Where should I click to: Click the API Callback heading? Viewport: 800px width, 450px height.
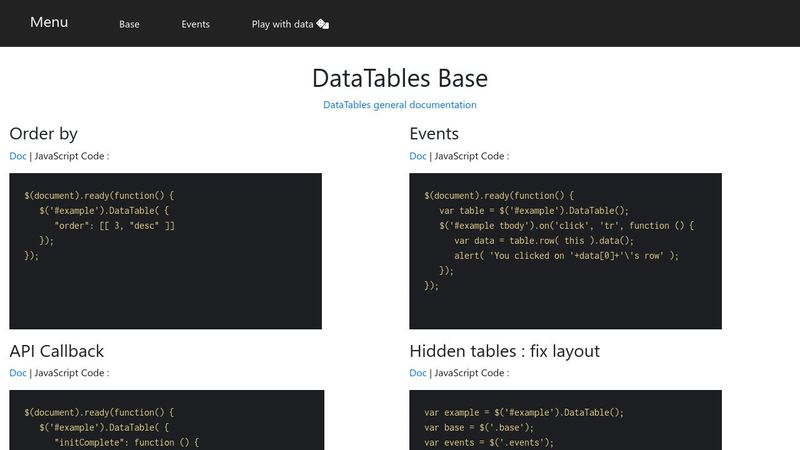(57, 351)
